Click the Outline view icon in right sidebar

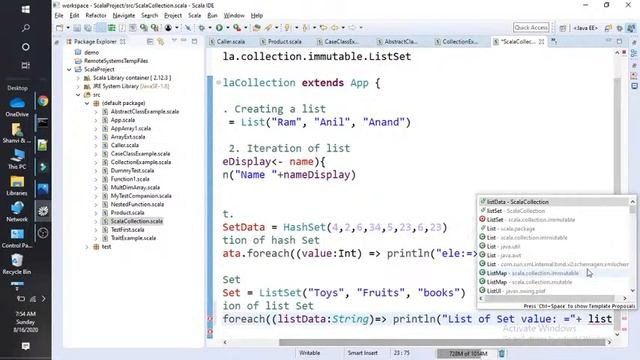click(634, 53)
